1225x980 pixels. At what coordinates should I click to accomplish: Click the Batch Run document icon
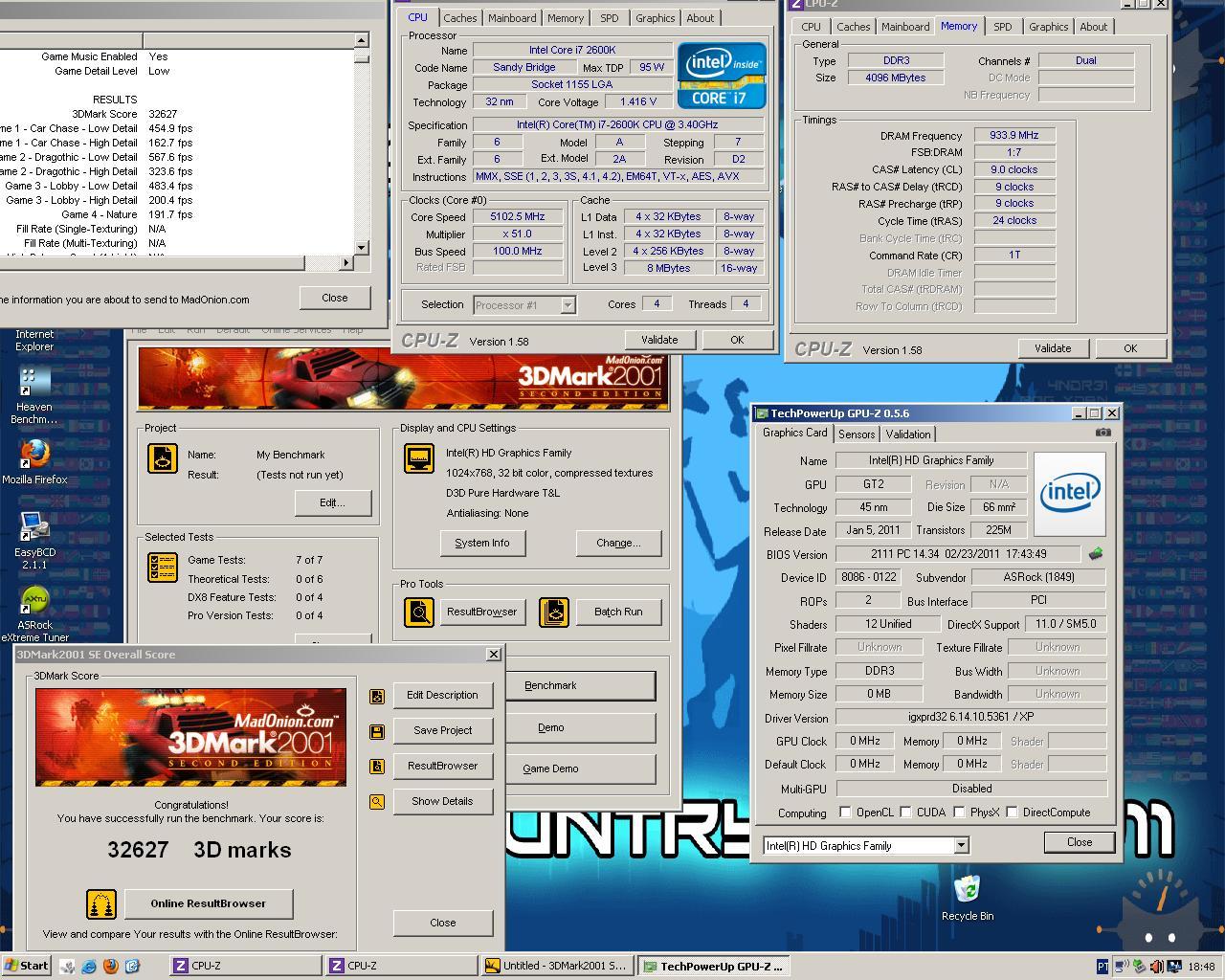point(554,612)
